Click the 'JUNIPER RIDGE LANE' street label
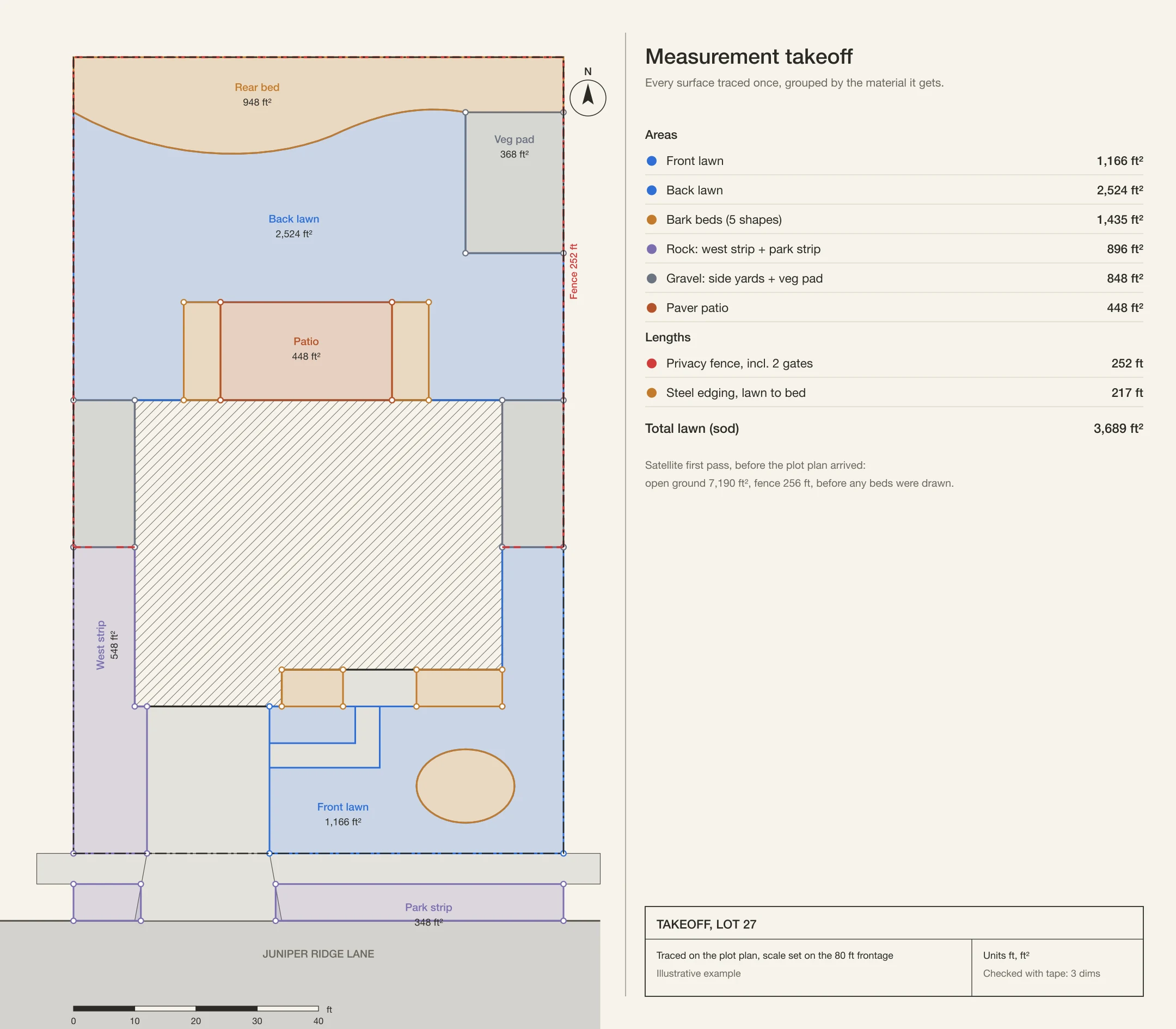Viewport: 1176px width, 1029px height. coord(318,954)
